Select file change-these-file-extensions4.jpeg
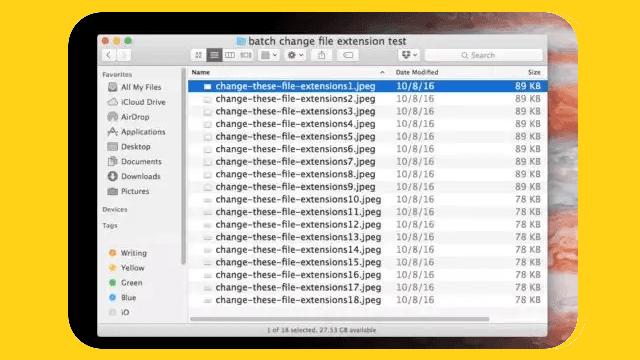This screenshot has height=360, width=640. (x=367, y=124)
